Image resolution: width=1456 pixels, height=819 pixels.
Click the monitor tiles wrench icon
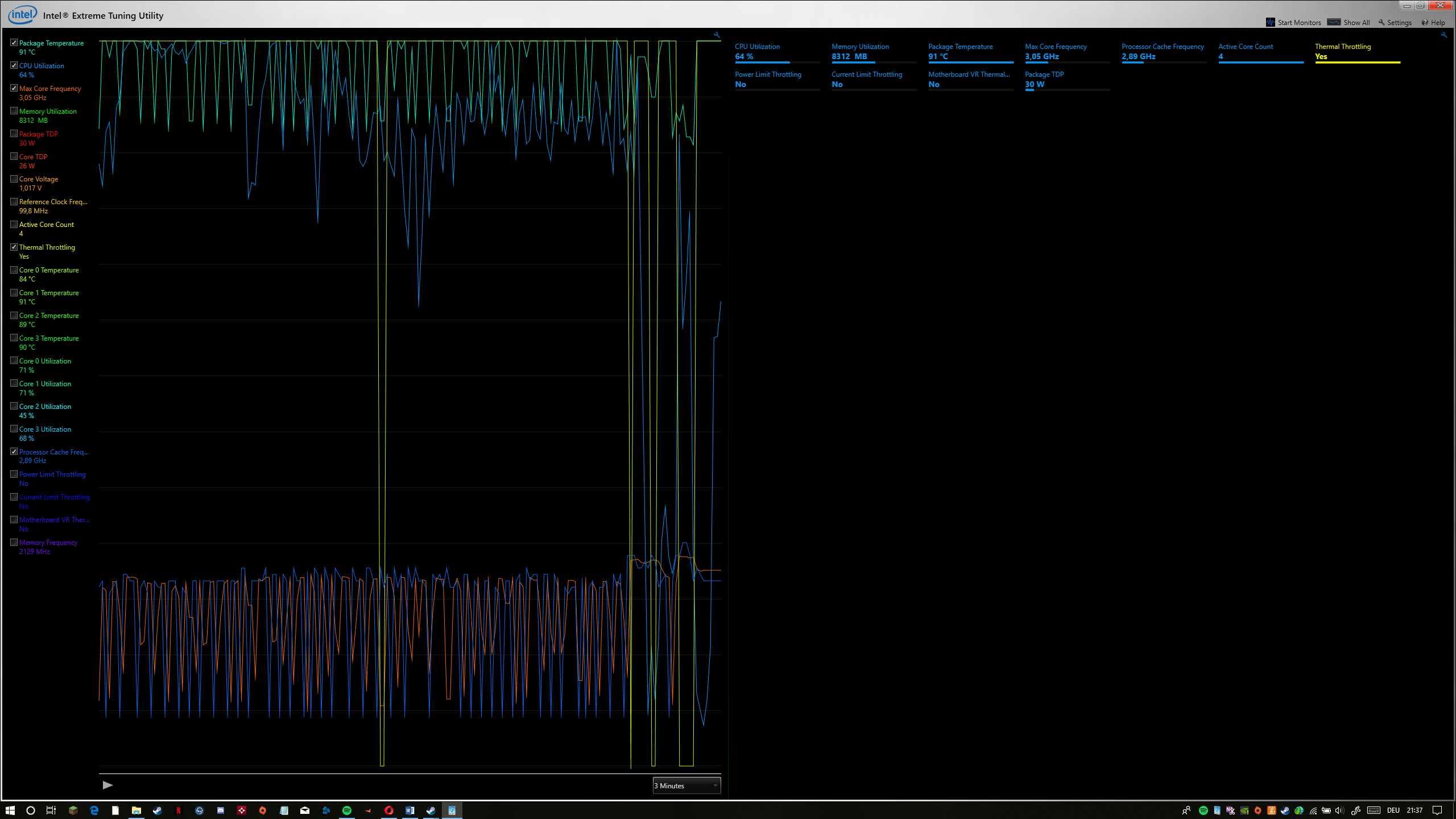(x=1443, y=35)
